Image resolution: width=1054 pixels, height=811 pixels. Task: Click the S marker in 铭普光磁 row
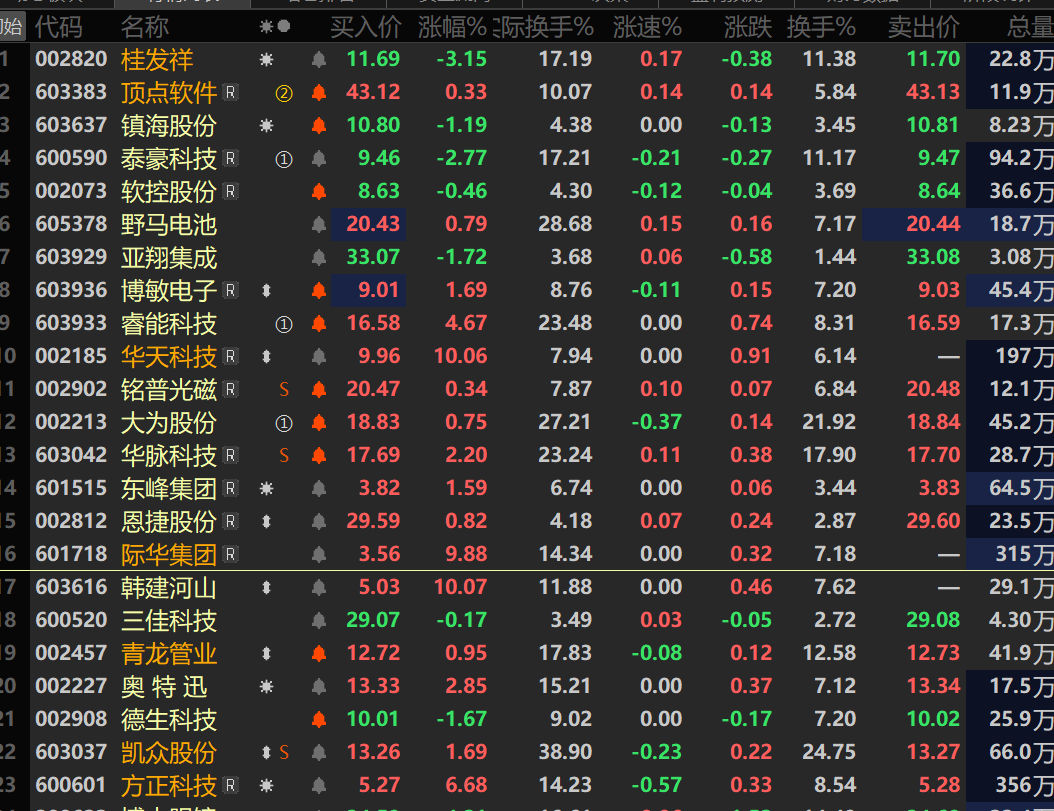coord(284,389)
